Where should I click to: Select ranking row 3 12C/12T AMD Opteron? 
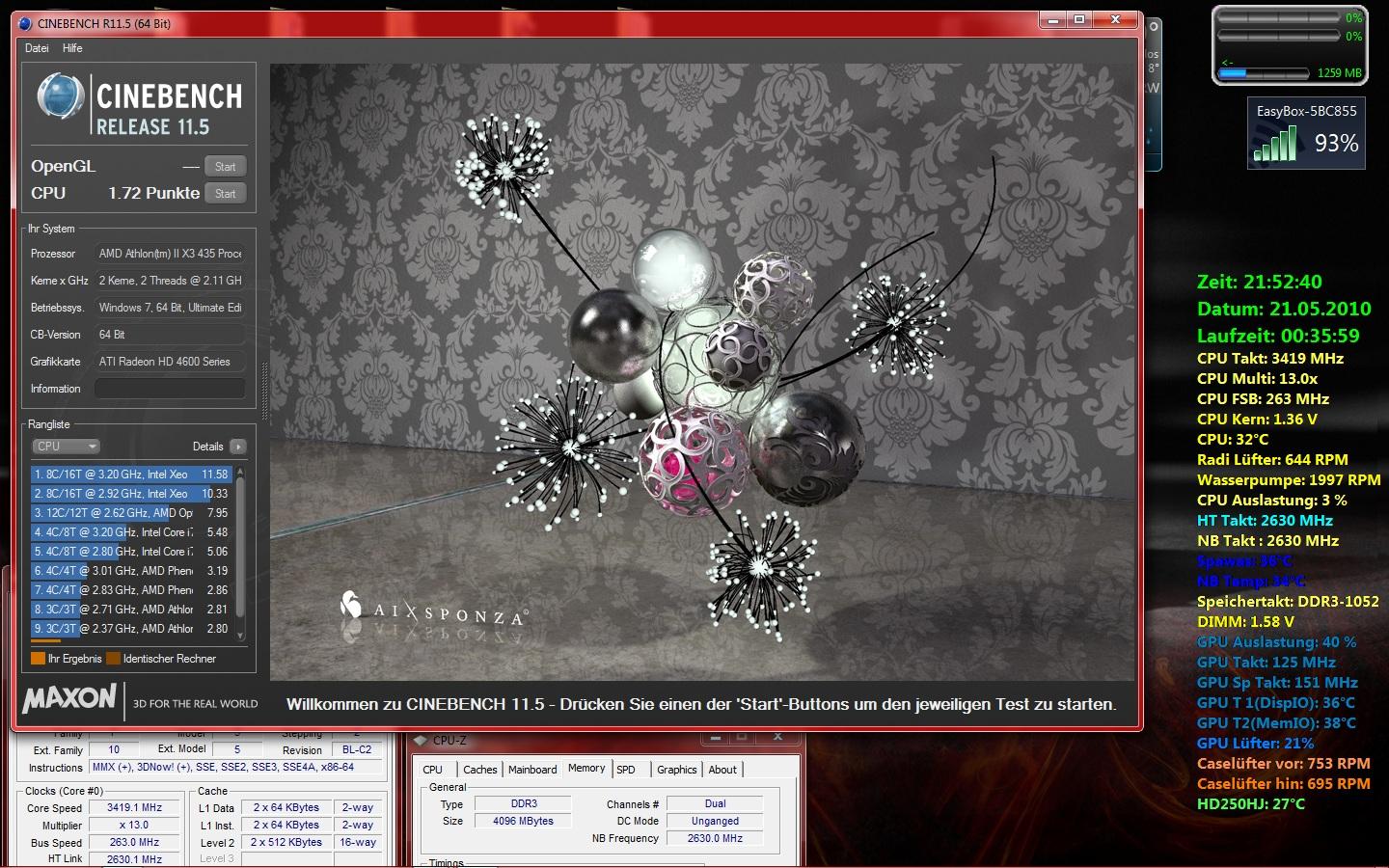click(x=131, y=513)
